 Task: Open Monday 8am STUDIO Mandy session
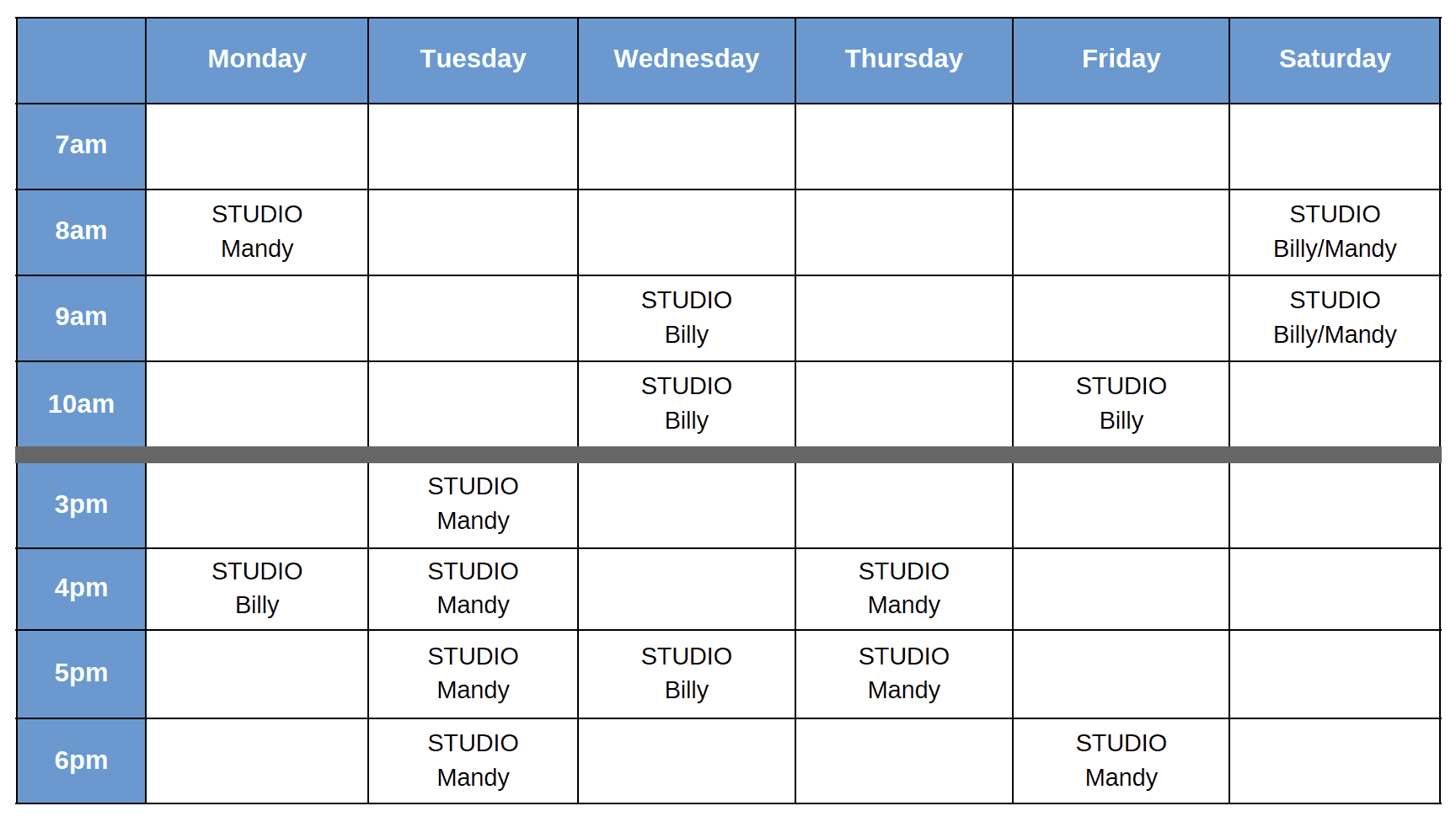(x=257, y=232)
